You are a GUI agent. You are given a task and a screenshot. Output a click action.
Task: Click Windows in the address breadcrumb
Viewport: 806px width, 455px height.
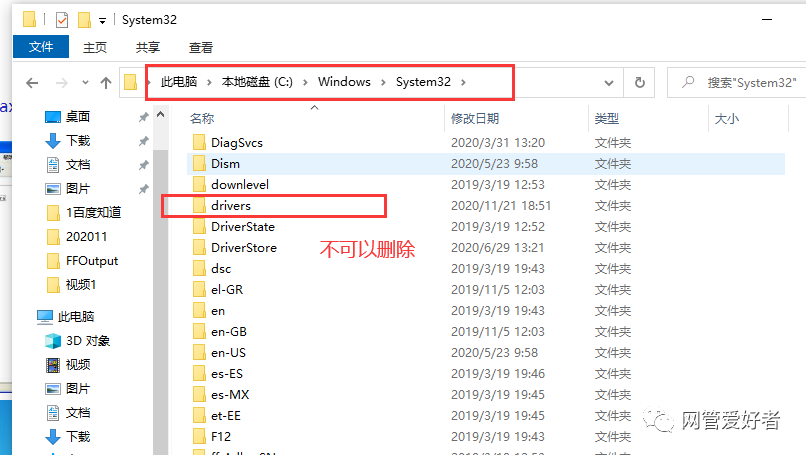pyautogui.click(x=344, y=82)
